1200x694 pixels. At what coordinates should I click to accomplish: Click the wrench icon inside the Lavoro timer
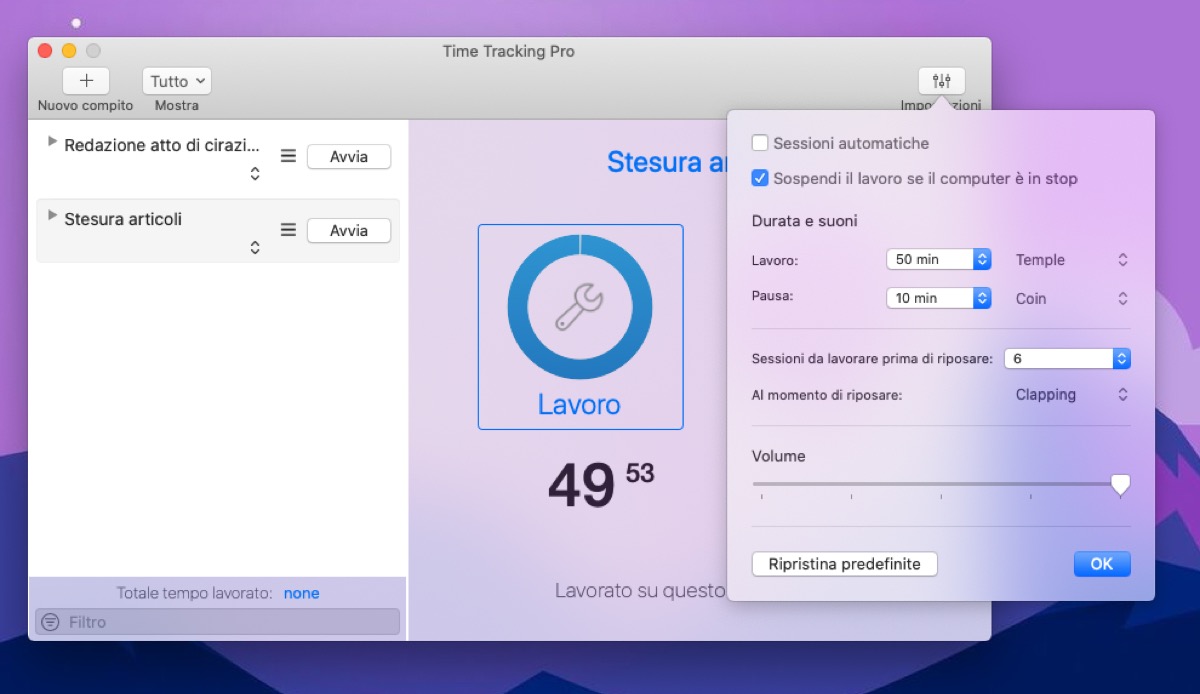[x=580, y=306]
